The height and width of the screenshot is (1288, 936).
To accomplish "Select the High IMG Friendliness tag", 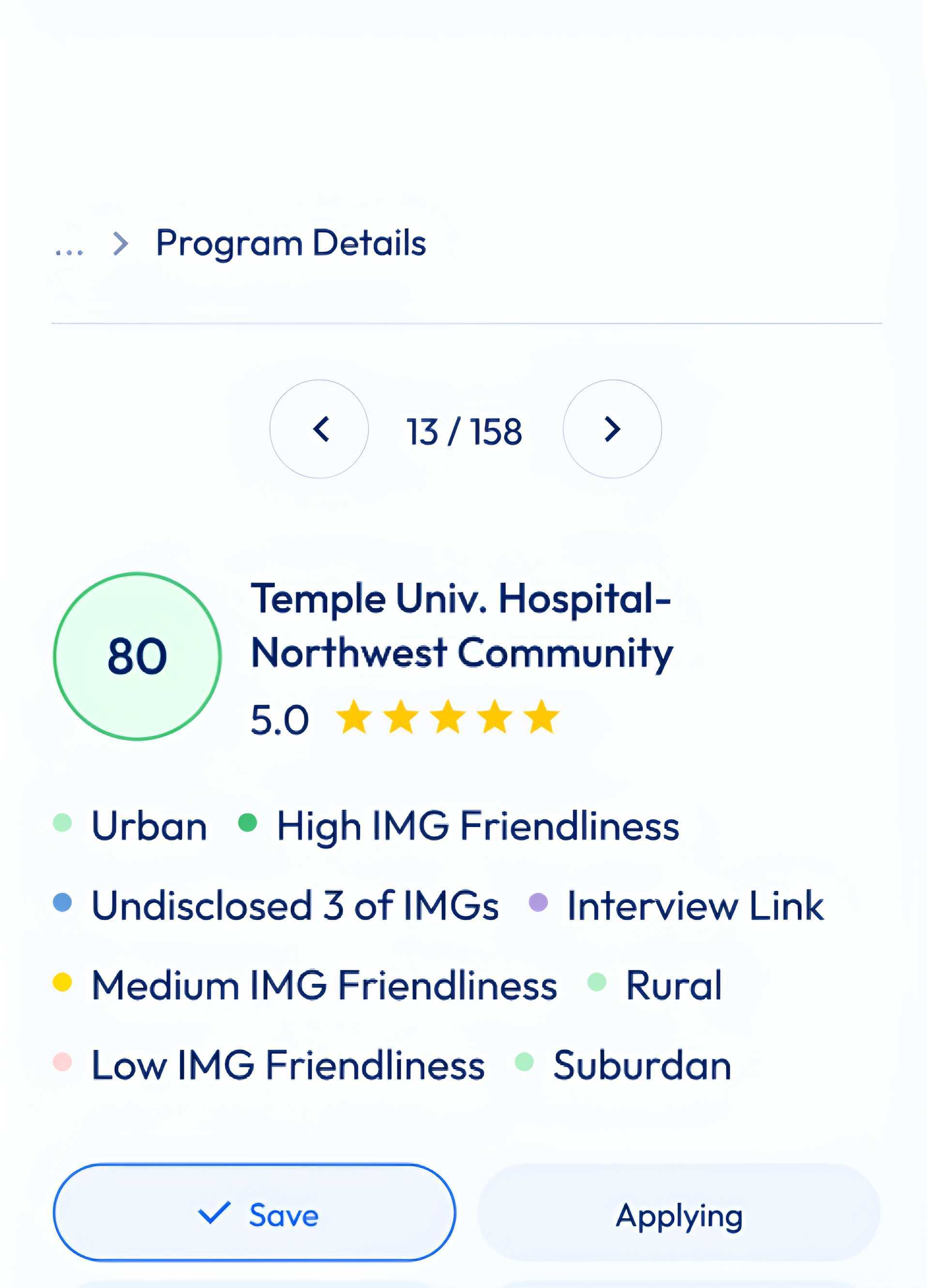I will 478,827.
